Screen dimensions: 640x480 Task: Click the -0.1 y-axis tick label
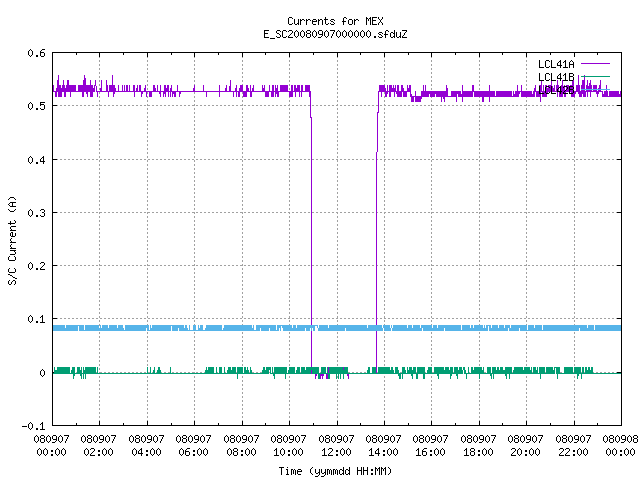click(33, 426)
